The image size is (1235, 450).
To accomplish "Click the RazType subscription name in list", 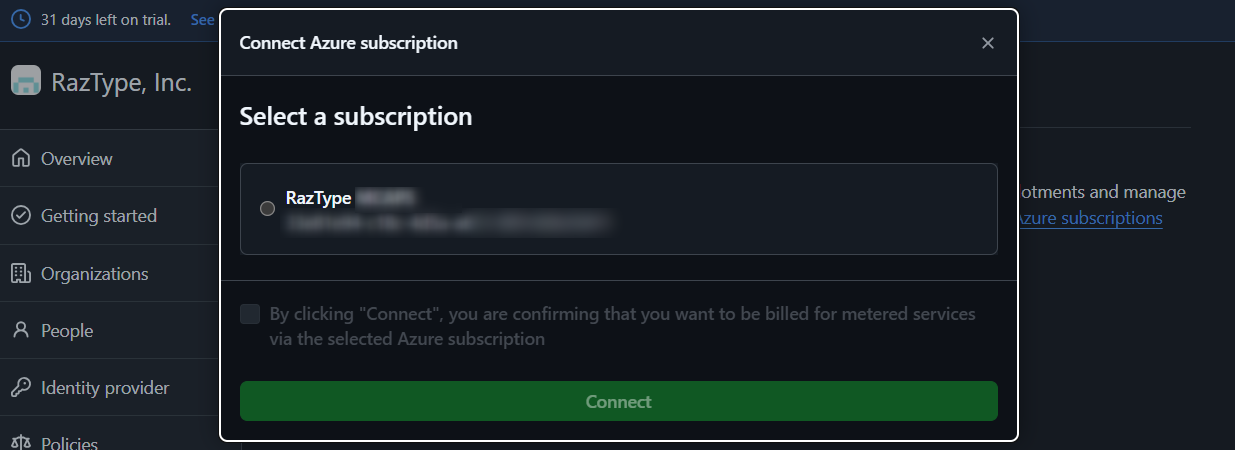I will click(318, 198).
